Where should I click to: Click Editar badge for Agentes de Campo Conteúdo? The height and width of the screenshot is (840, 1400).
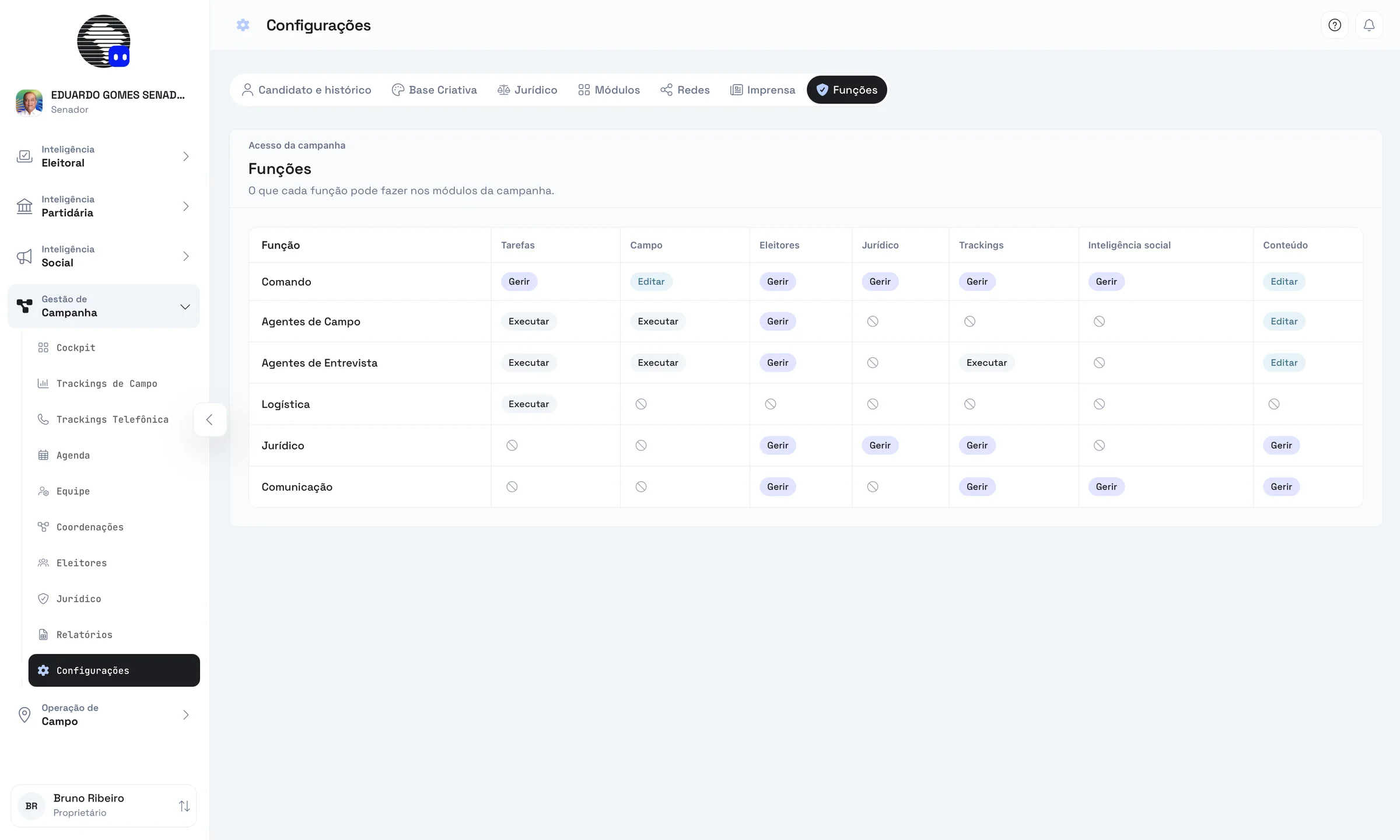pos(1284,321)
